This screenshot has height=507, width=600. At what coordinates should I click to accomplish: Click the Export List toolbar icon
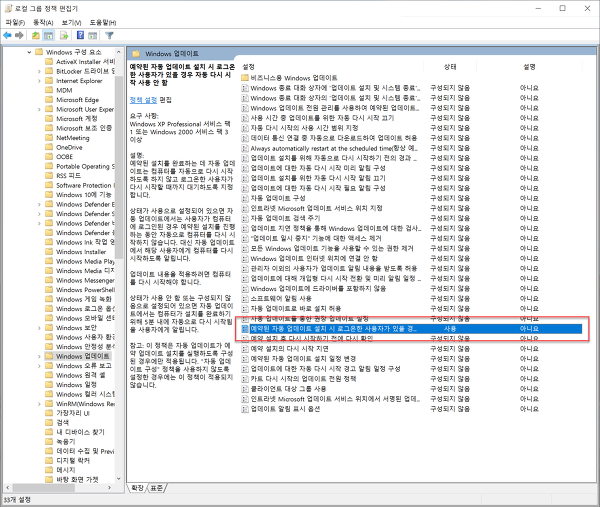click(x=64, y=36)
